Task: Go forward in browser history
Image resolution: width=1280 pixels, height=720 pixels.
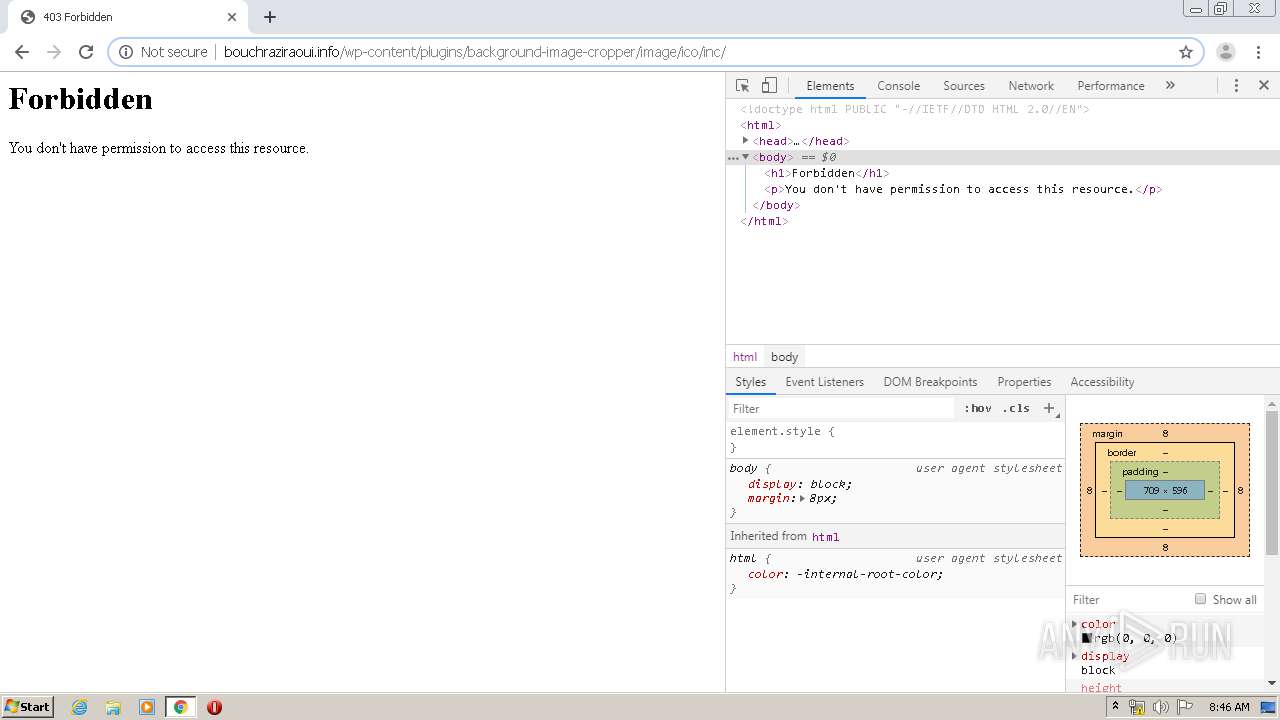Action: [x=54, y=52]
